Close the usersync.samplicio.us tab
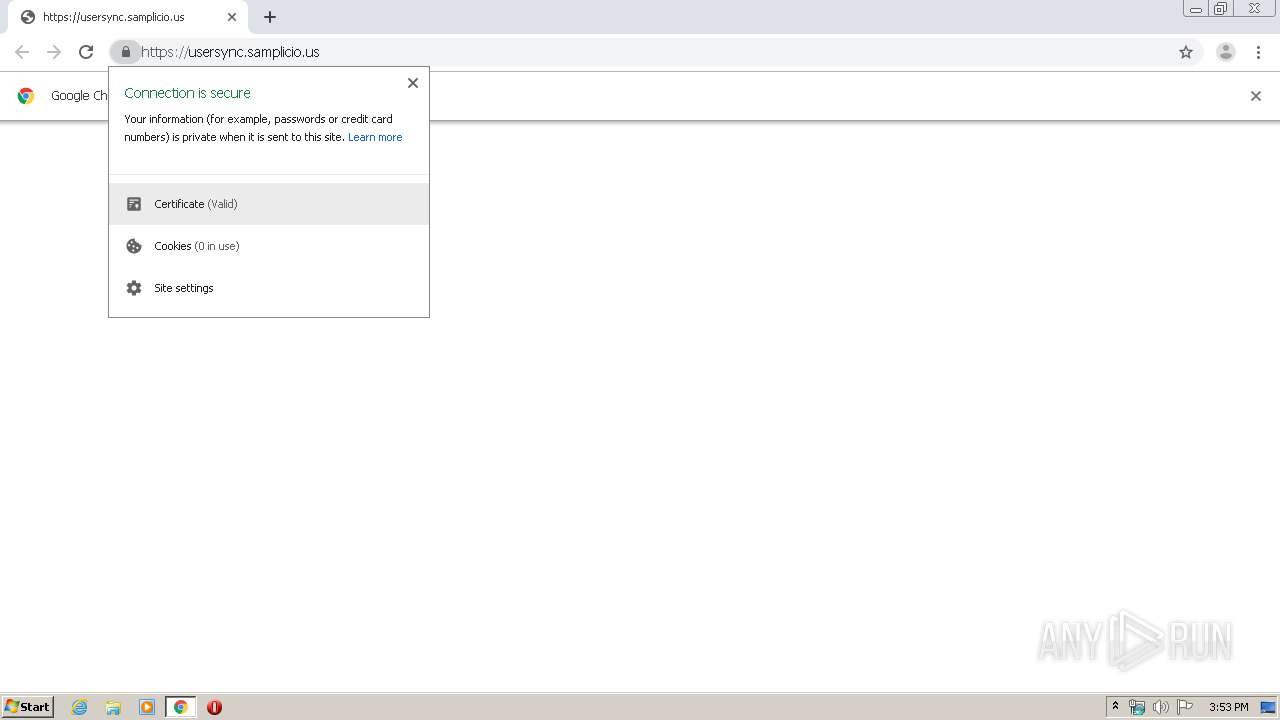 (231, 17)
